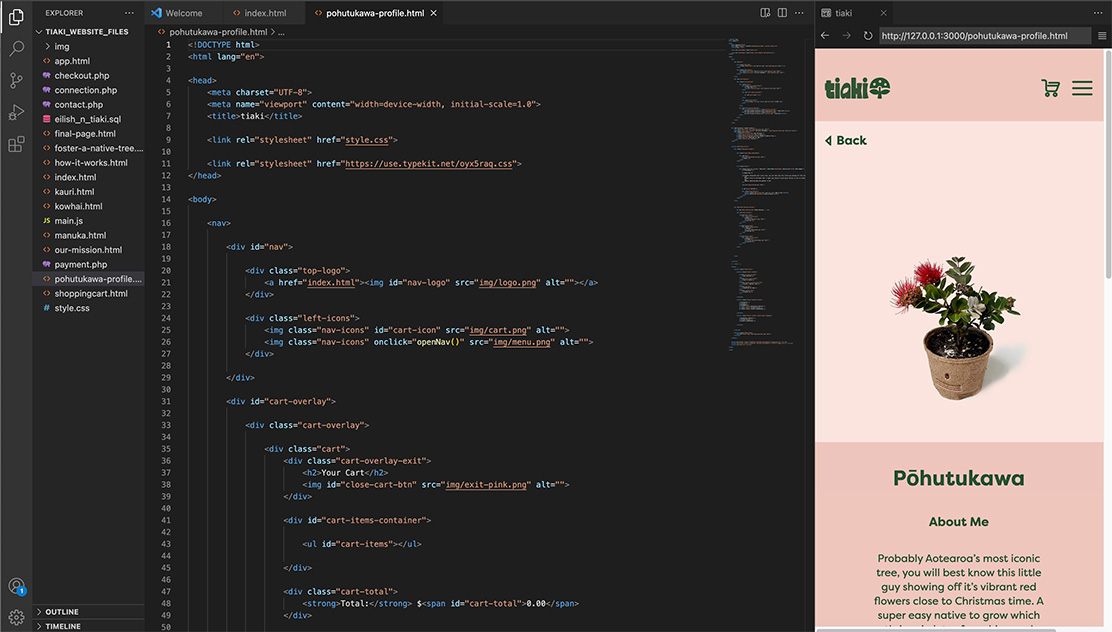The height and width of the screenshot is (632, 1112).
Task: Click the shopping cart icon in preview
Action: pos(1050,88)
